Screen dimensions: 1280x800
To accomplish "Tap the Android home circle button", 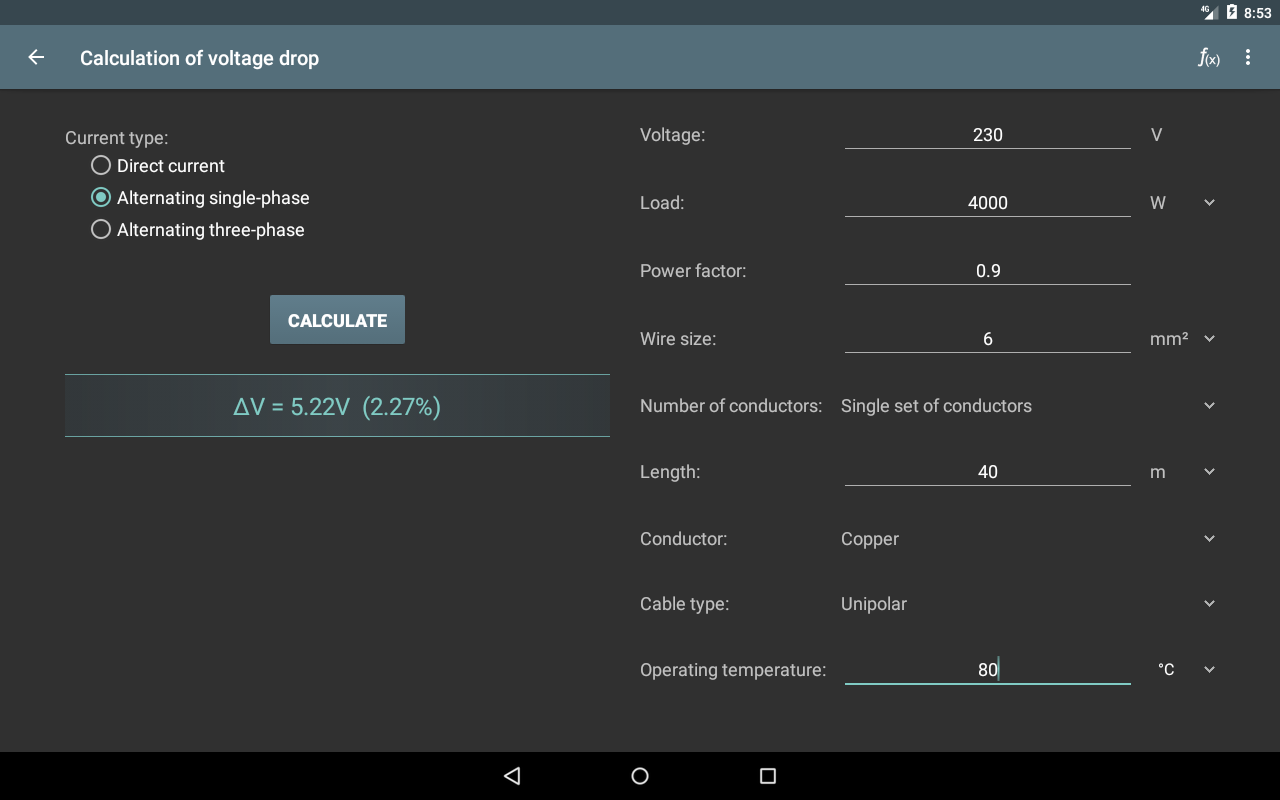I will 640,776.
